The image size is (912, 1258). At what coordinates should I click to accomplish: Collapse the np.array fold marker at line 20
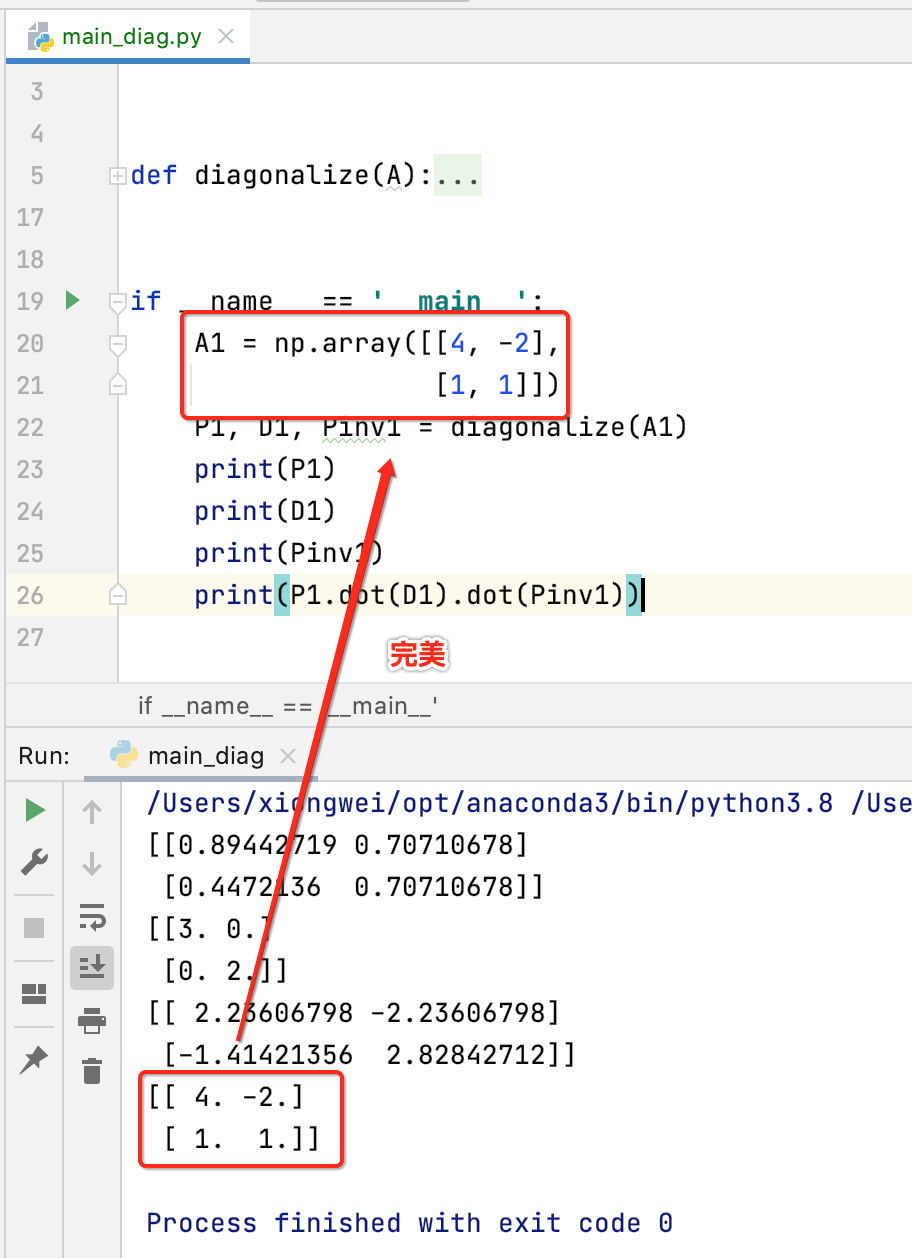(118, 344)
